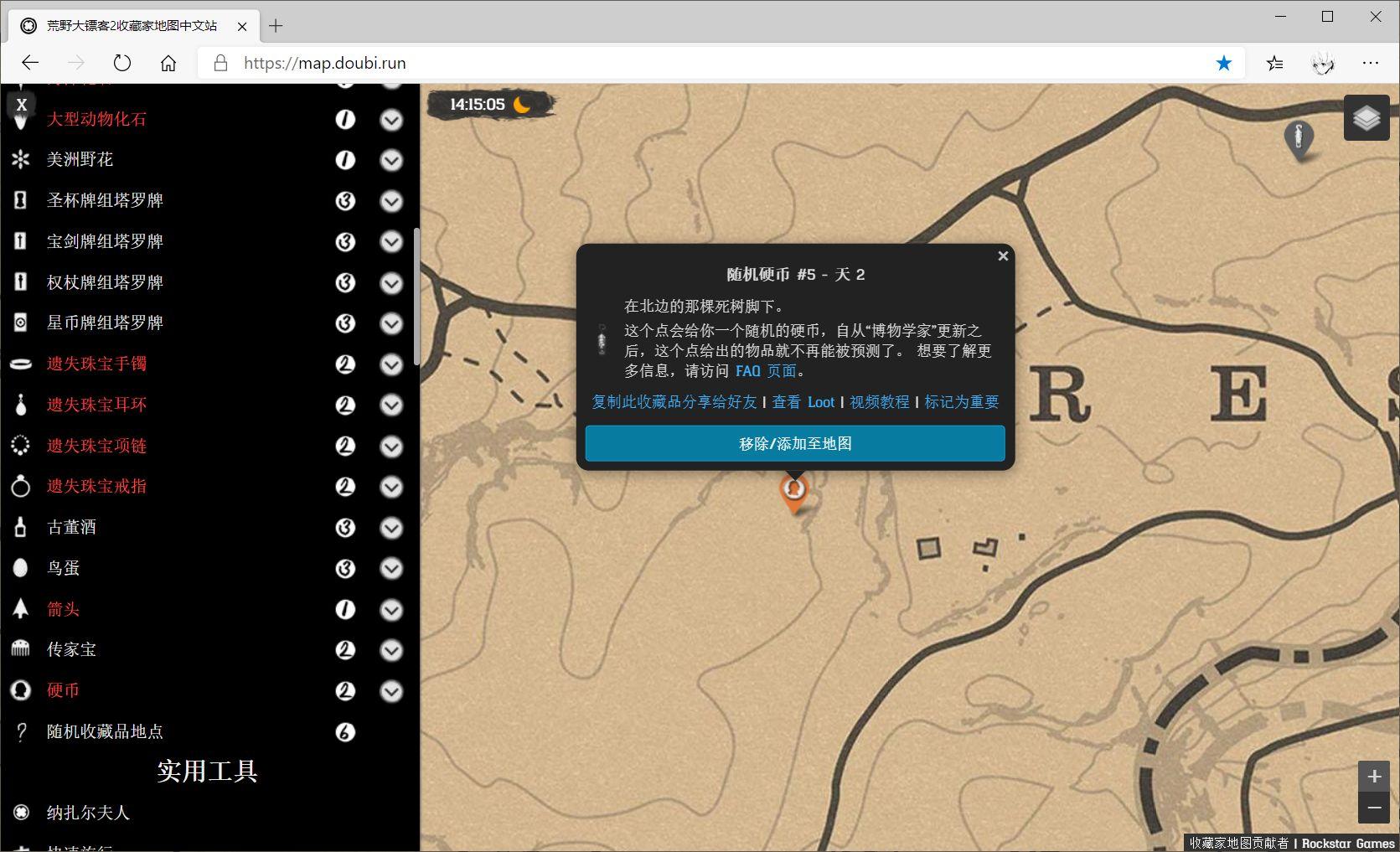Click the 鸟蛋 egg icon

21,568
